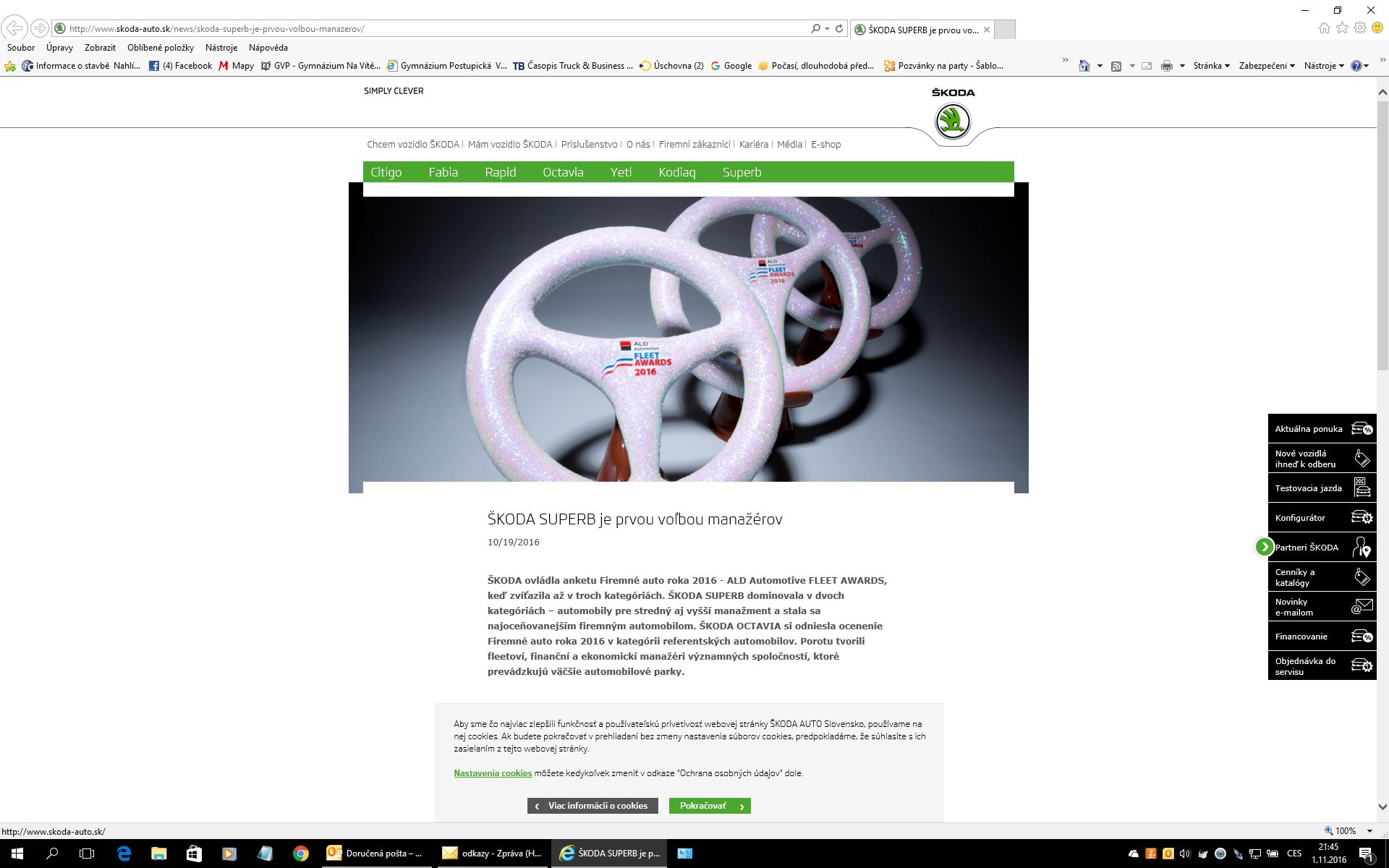
Task: Expand the address bar search dropdown arrow
Action: [827, 29]
